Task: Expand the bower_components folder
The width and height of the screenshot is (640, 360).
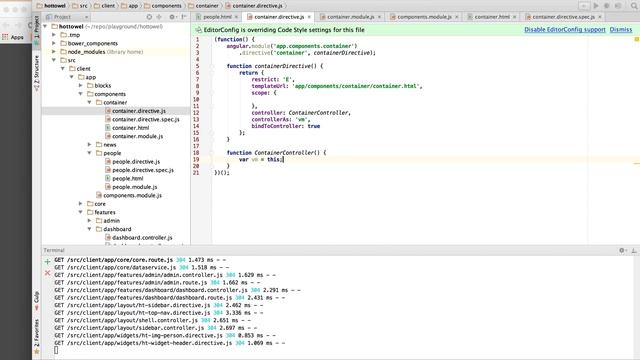Action: pyautogui.click(x=54, y=43)
